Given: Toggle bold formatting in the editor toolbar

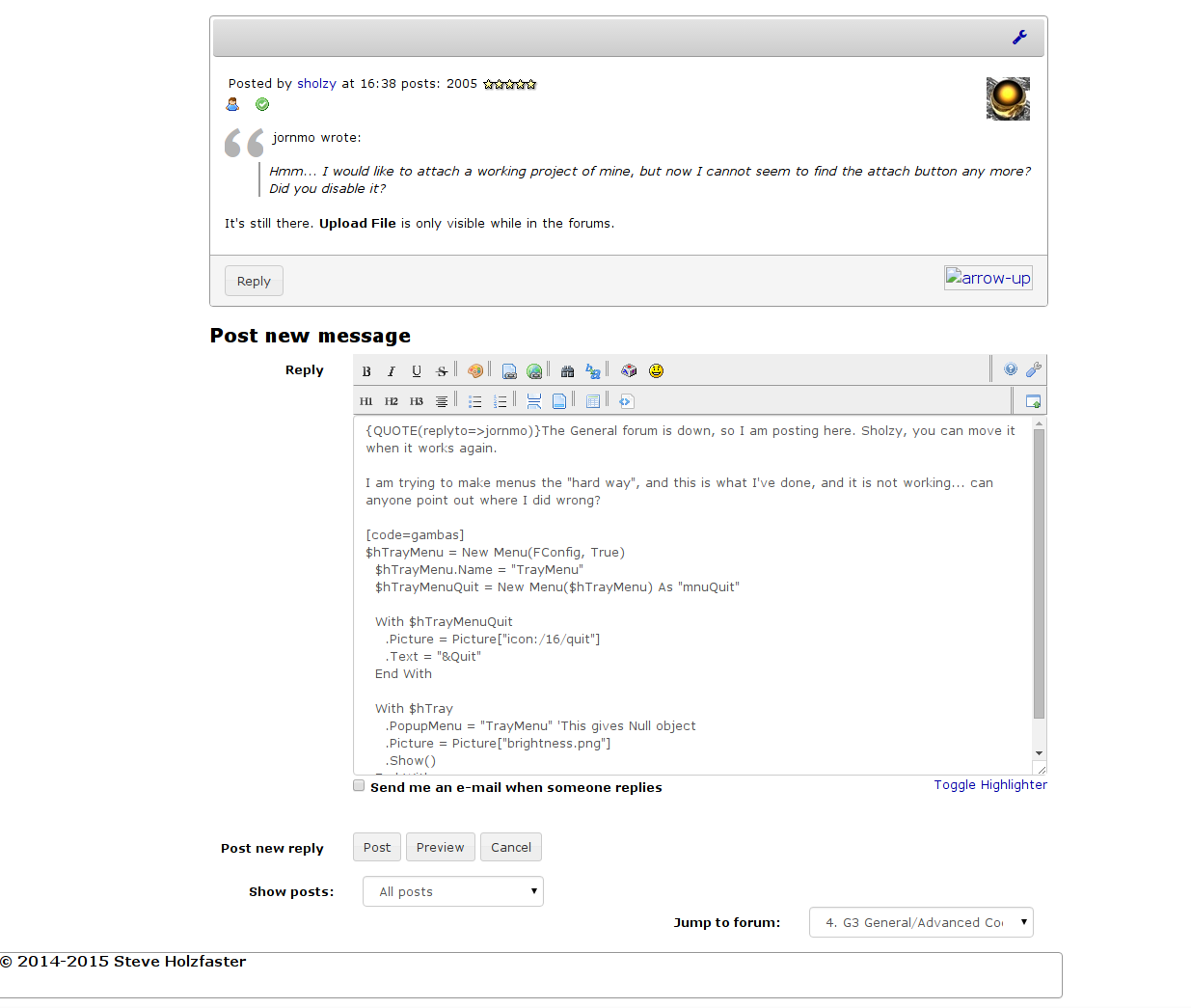Looking at the screenshot, I should (x=366, y=371).
